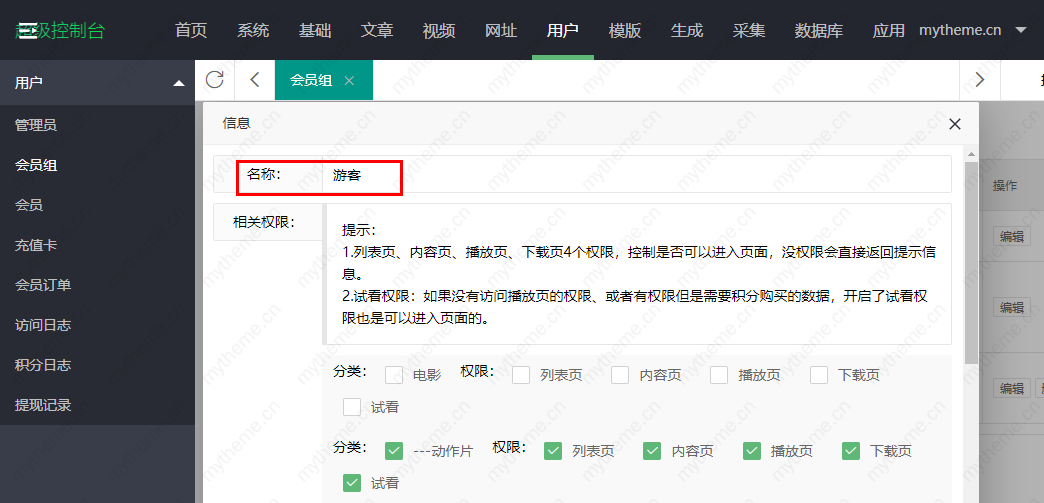Open the 系统 top menu
The height and width of the screenshot is (503, 1044).
click(253, 30)
